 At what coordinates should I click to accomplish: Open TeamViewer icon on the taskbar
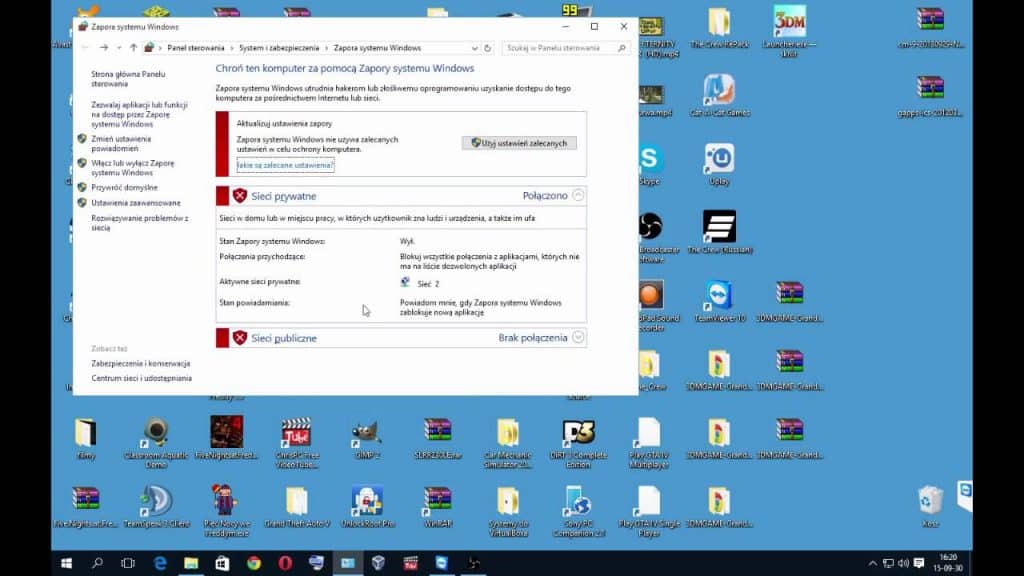coord(441,563)
